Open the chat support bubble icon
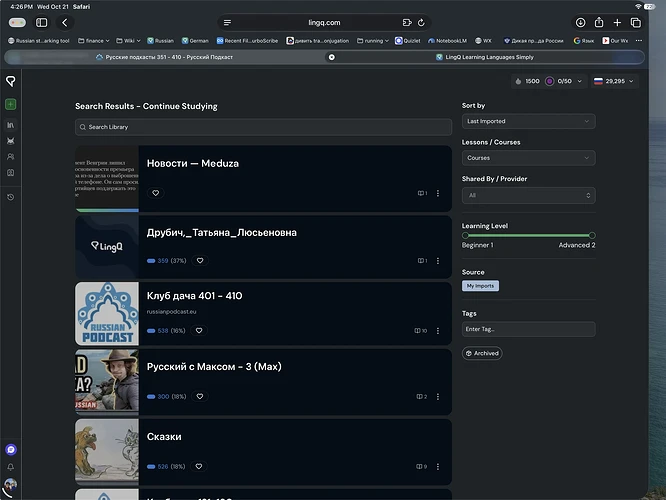666x500 pixels. tap(11, 449)
